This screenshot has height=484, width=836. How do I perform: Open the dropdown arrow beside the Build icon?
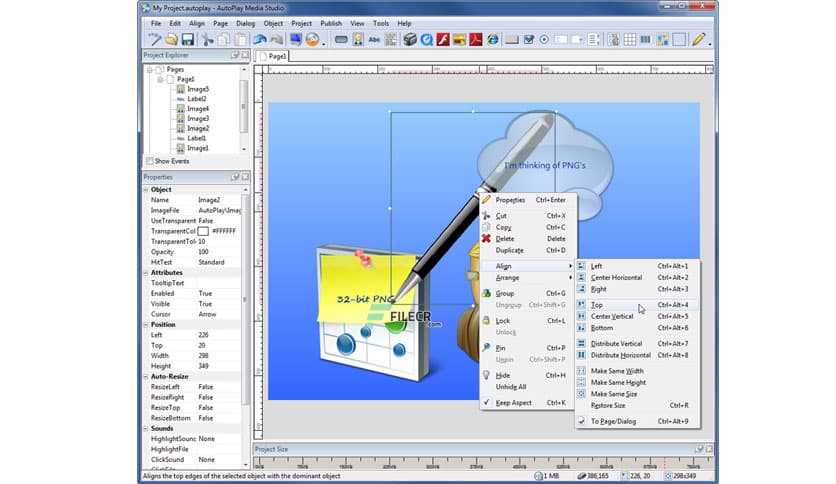323,43
